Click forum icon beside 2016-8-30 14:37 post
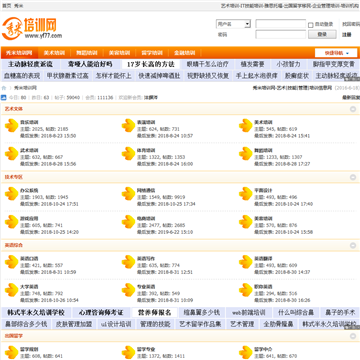 point(246,262)
